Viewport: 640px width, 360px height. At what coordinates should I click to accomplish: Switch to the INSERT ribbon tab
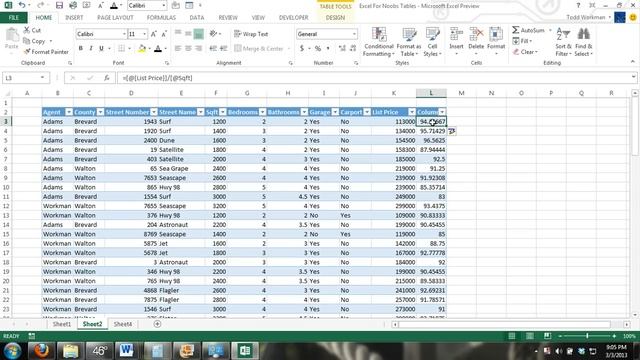click(x=74, y=18)
